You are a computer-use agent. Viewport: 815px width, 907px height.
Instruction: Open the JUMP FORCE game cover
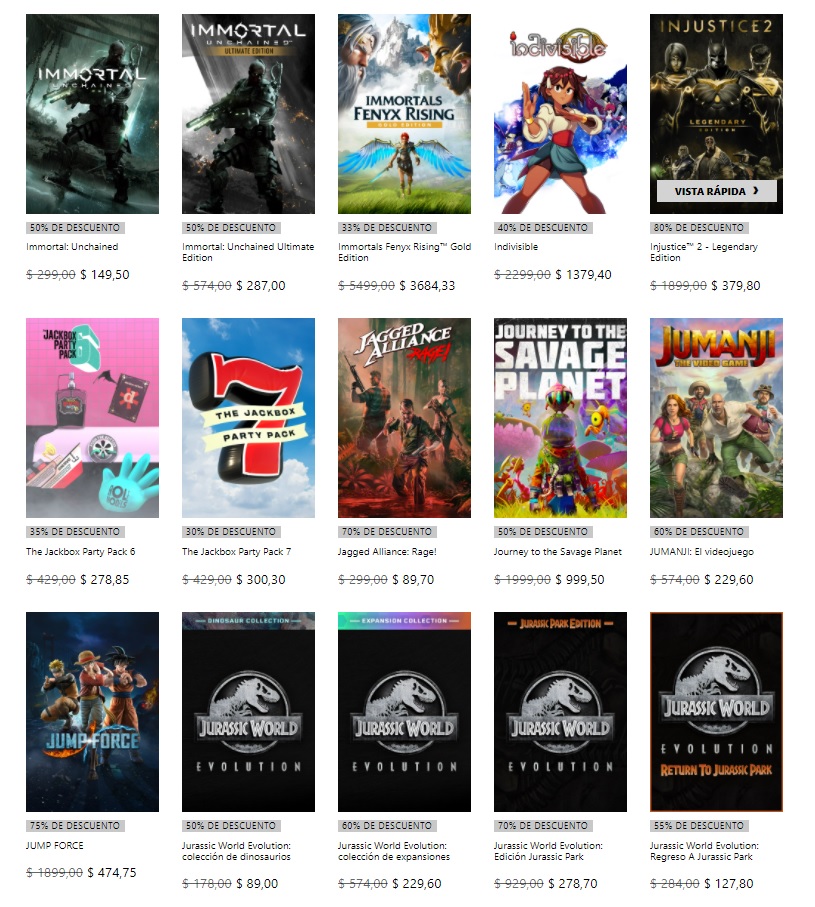92,711
